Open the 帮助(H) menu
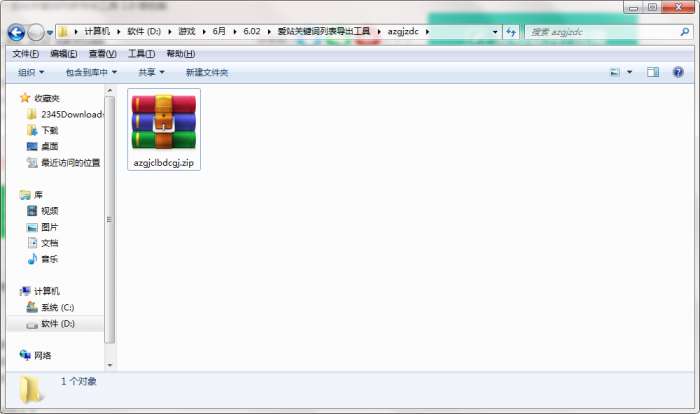 [180, 54]
